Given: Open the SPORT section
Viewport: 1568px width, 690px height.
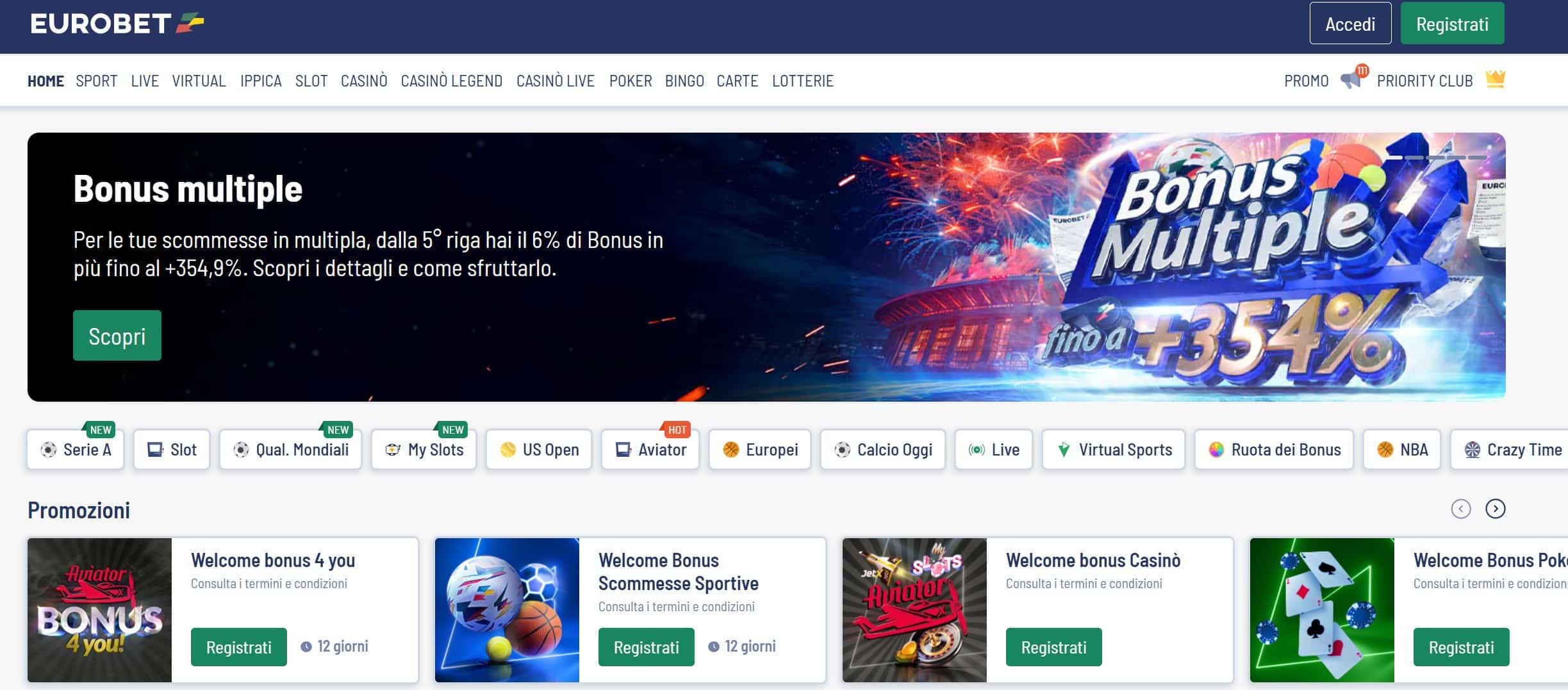Looking at the screenshot, I should click(x=97, y=81).
